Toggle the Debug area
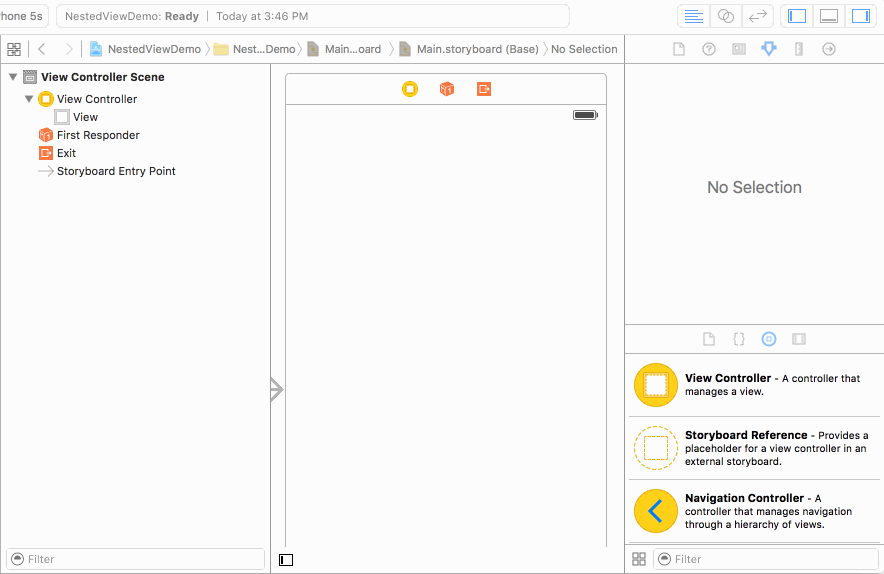The image size is (884, 574). coord(829,16)
